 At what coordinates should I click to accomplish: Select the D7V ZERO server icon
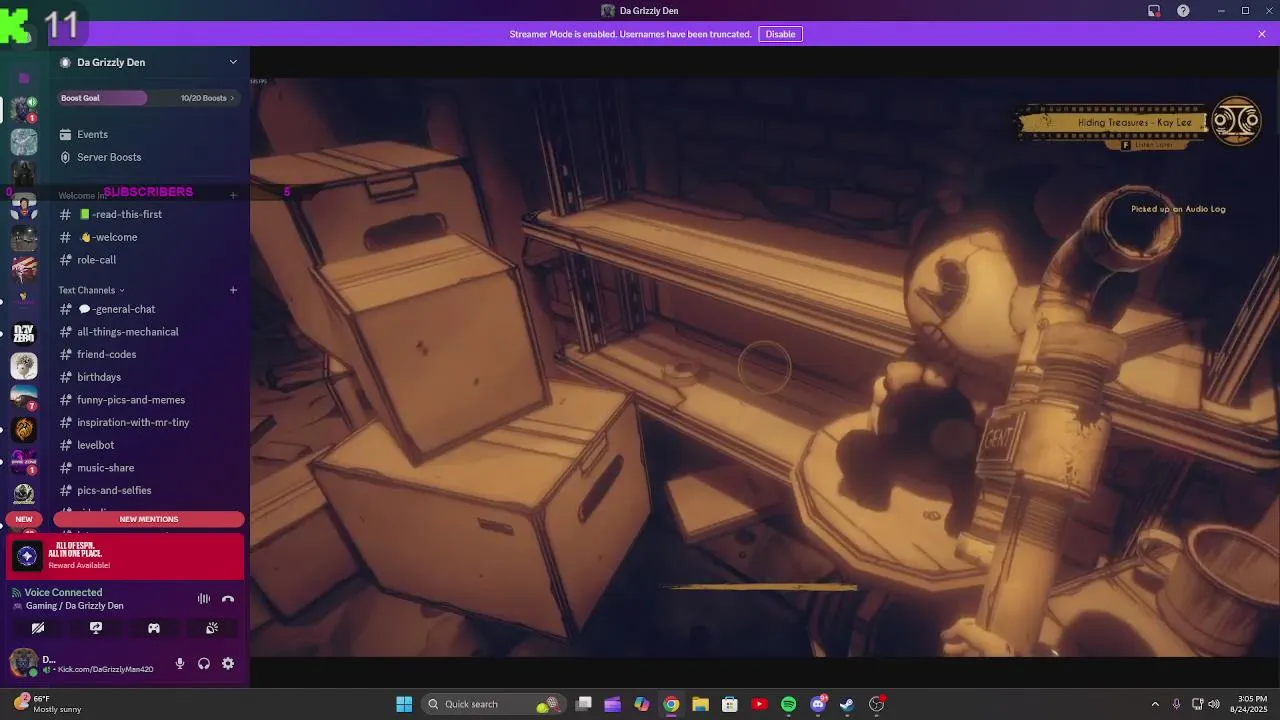24,334
